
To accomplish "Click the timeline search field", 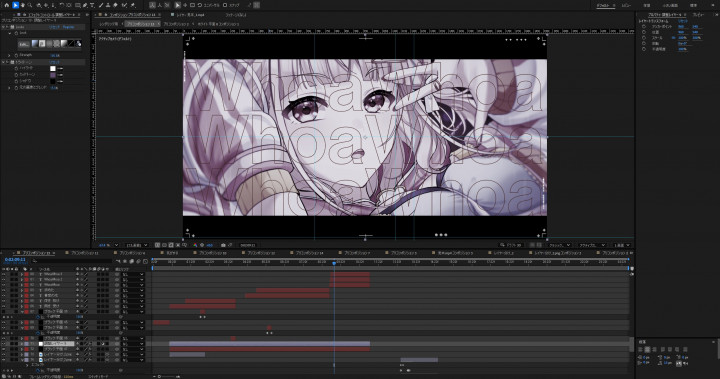I will 71,261.
